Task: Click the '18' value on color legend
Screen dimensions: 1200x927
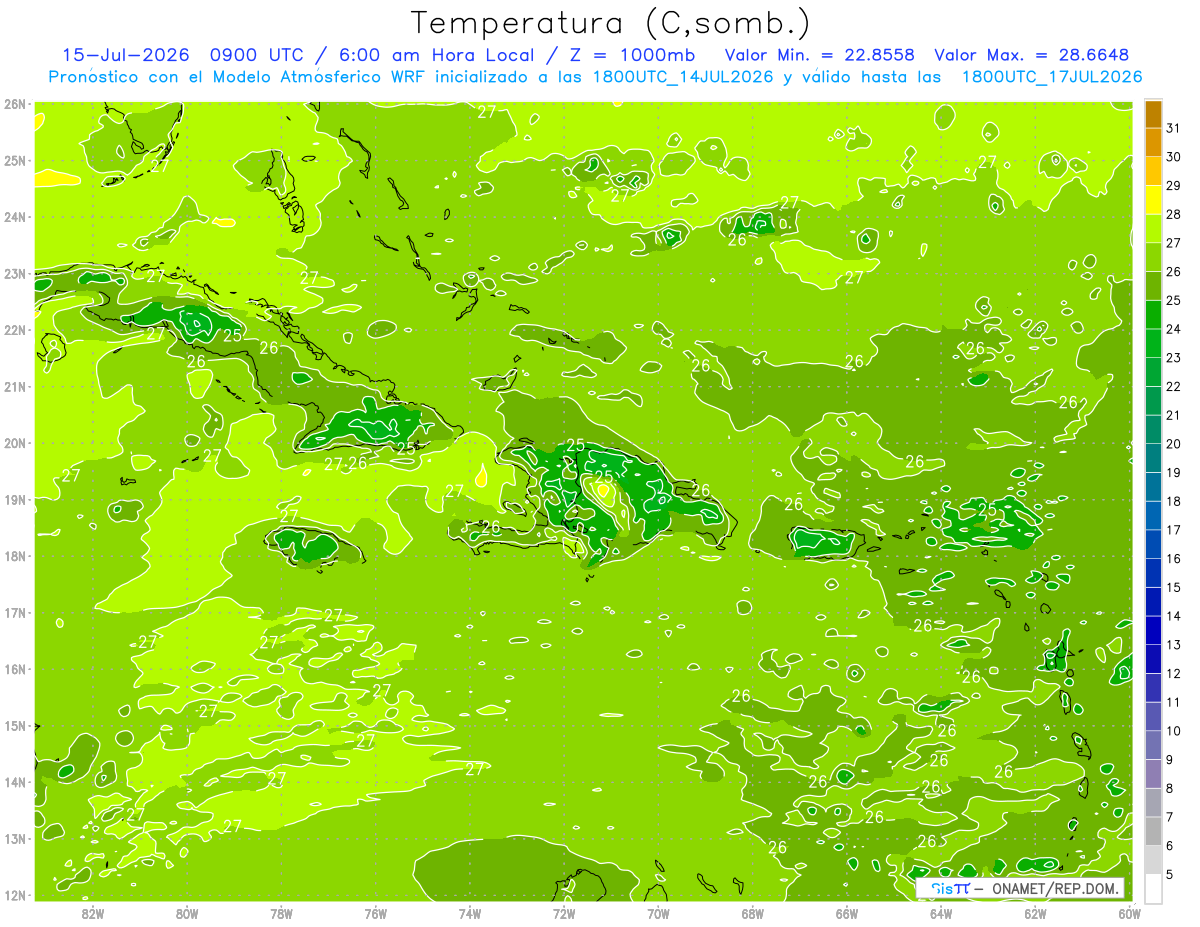Action: coord(1174,501)
